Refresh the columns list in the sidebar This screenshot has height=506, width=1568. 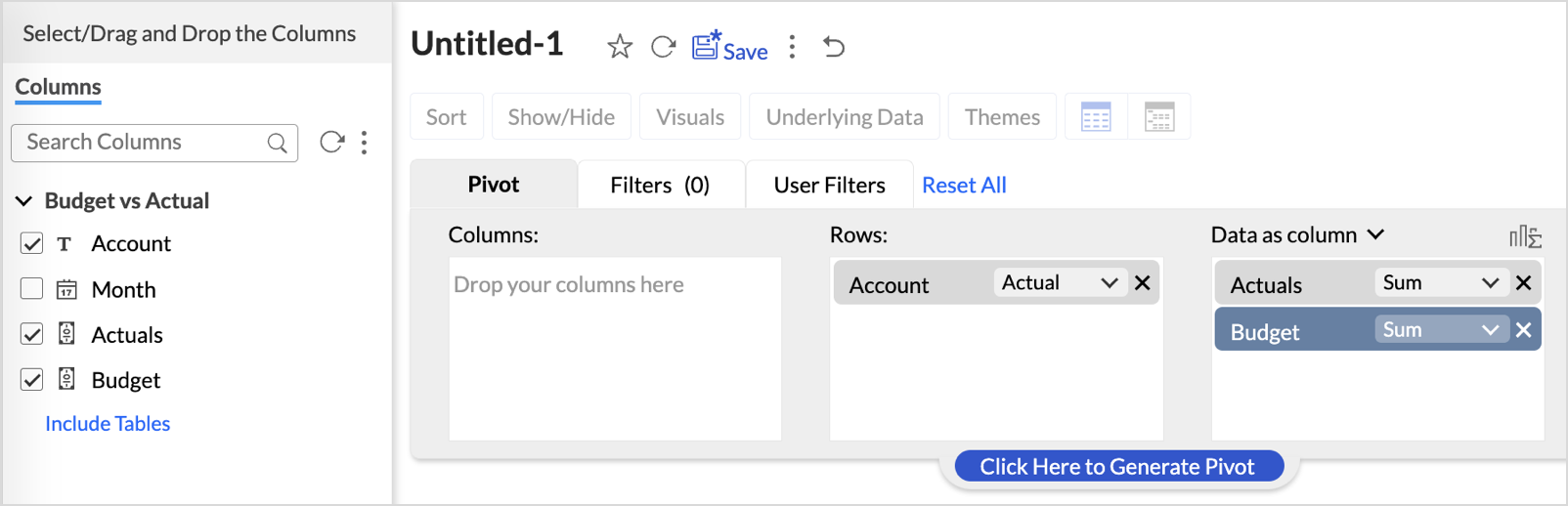(332, 143)
